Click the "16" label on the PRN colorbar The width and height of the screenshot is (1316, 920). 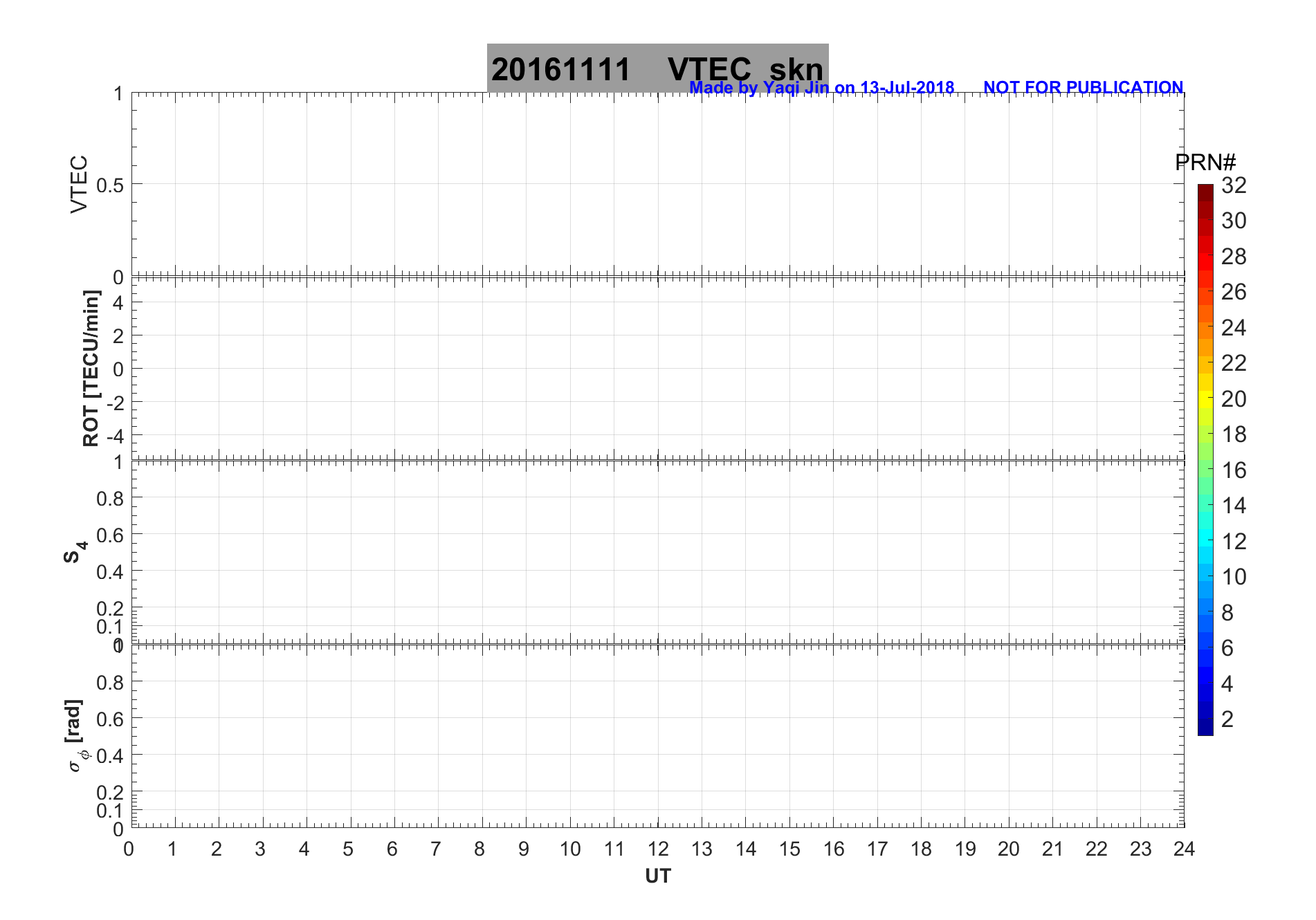tap(1234, 470)
